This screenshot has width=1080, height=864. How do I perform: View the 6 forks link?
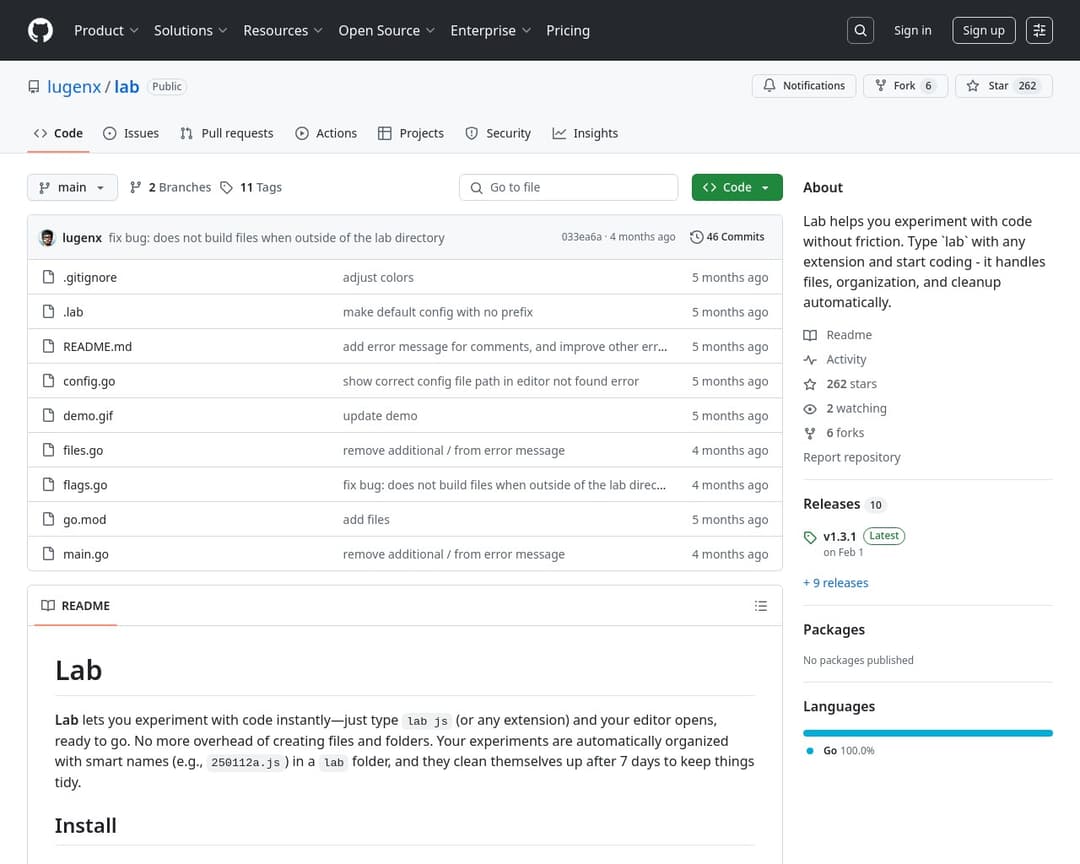[833, 433]
